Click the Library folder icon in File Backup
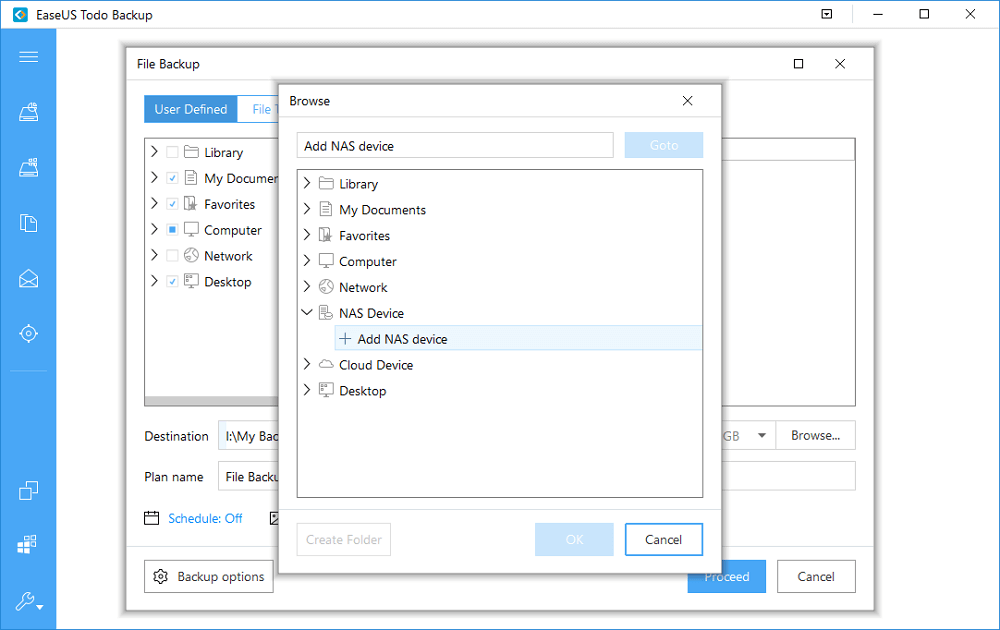 pos(191,152)
